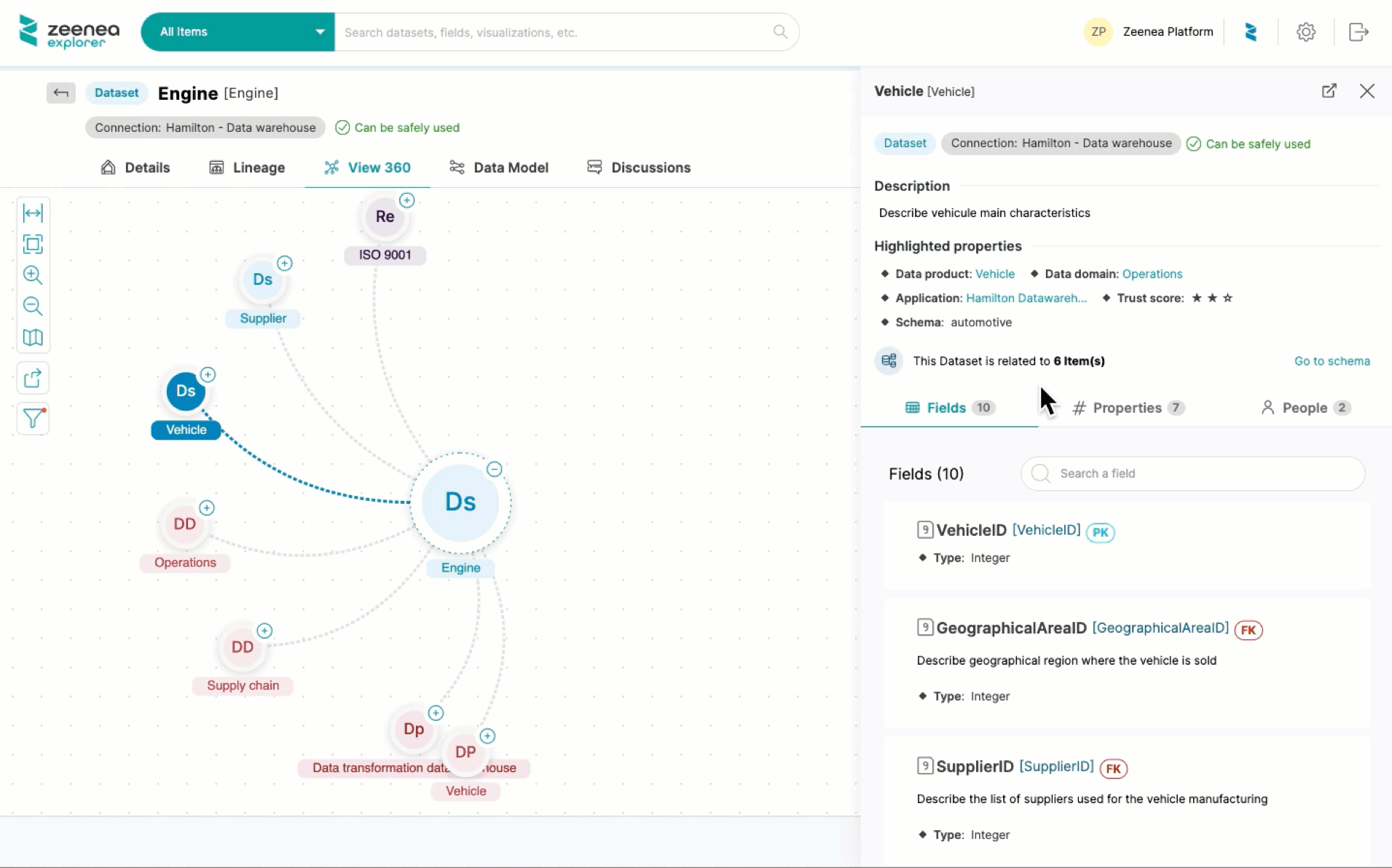The width and height of the screenshot is (1392, 868).
Task: Expand the Operations node
Action: (x=207, y=508)
